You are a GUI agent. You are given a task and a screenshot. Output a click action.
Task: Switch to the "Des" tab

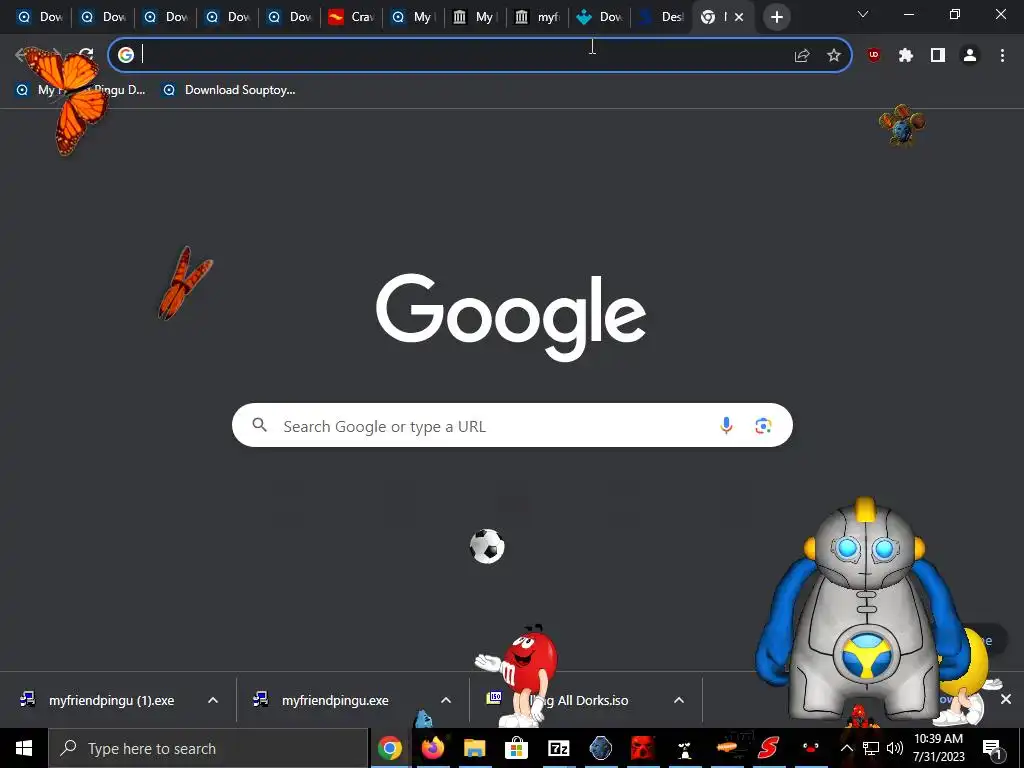pos(662,17)
